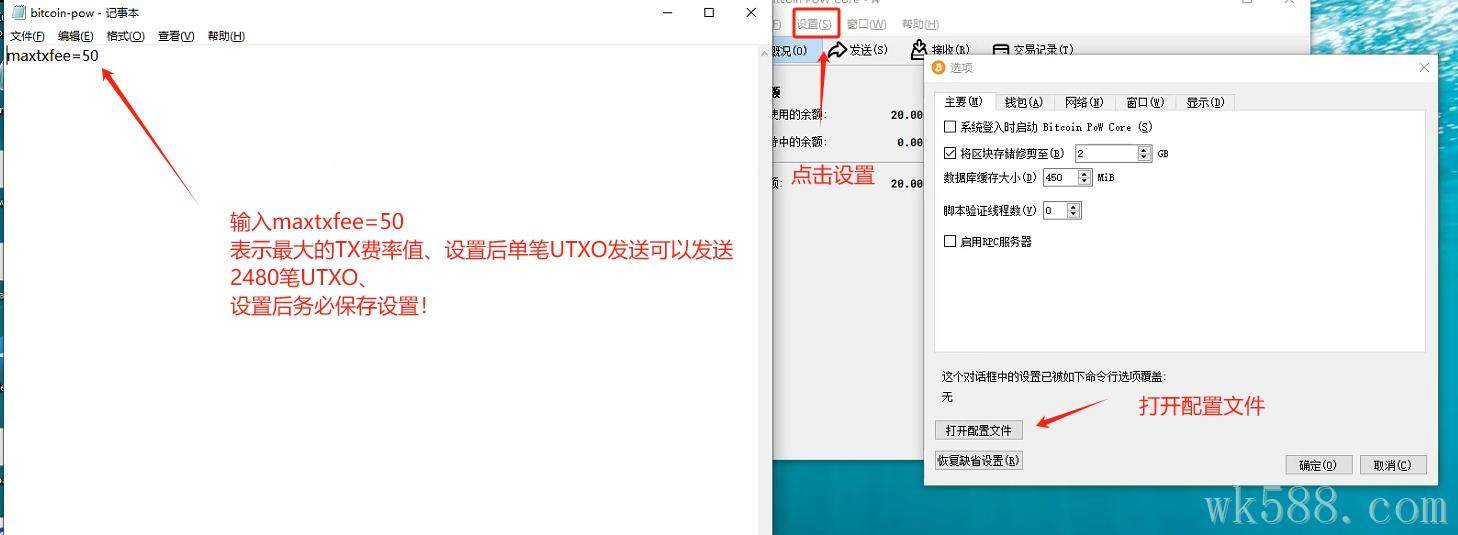
Task: Click the 确定(O) button
Action: pos(1319,465)
